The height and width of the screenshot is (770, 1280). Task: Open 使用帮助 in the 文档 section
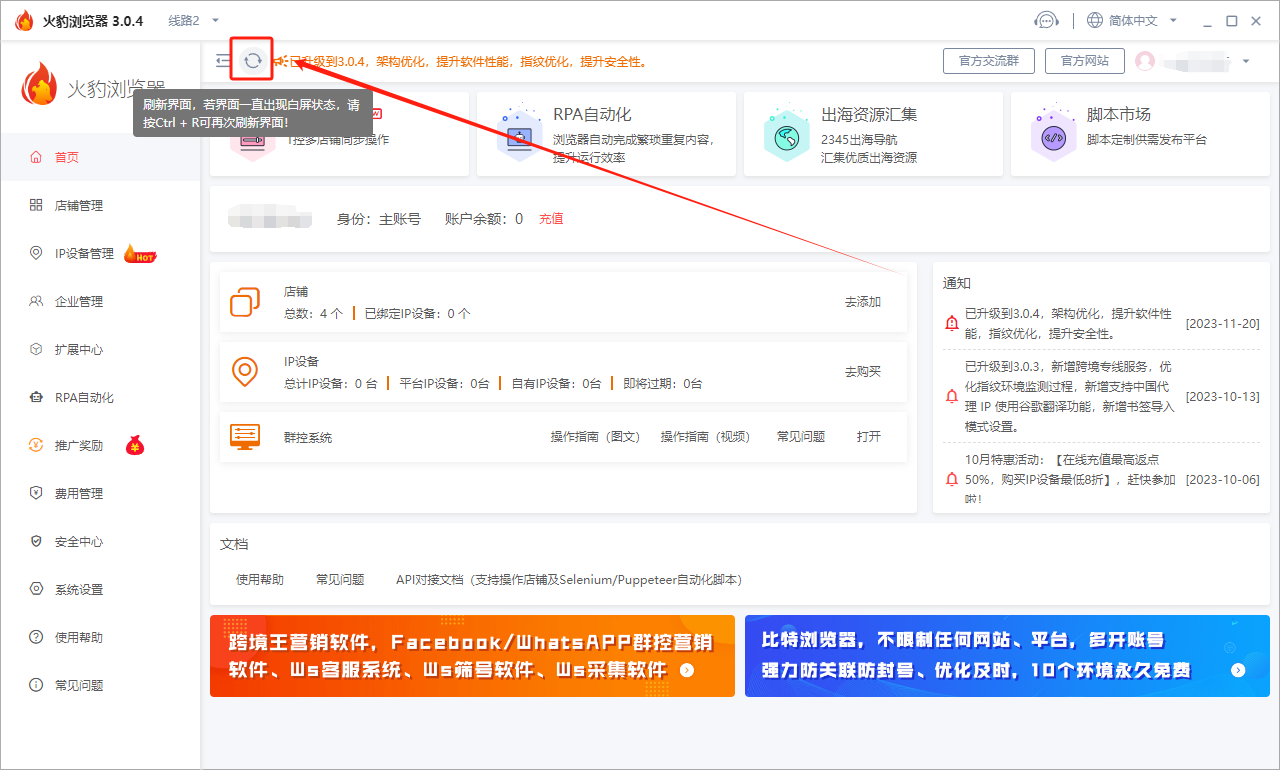260,580
